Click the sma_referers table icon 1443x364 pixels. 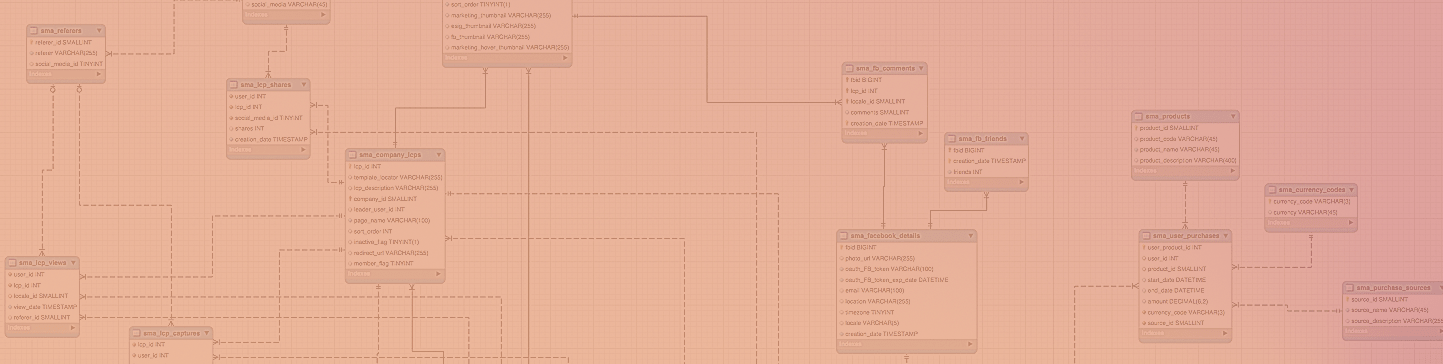[34, 31]
